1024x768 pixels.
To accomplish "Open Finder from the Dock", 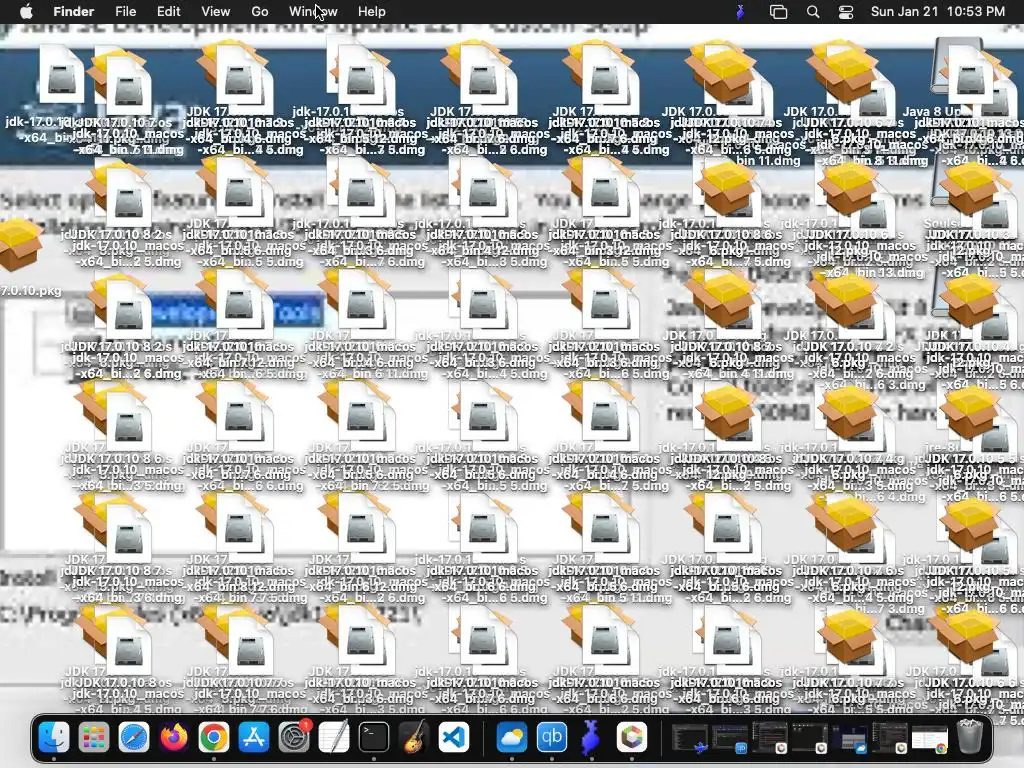I will click(54, 737).
